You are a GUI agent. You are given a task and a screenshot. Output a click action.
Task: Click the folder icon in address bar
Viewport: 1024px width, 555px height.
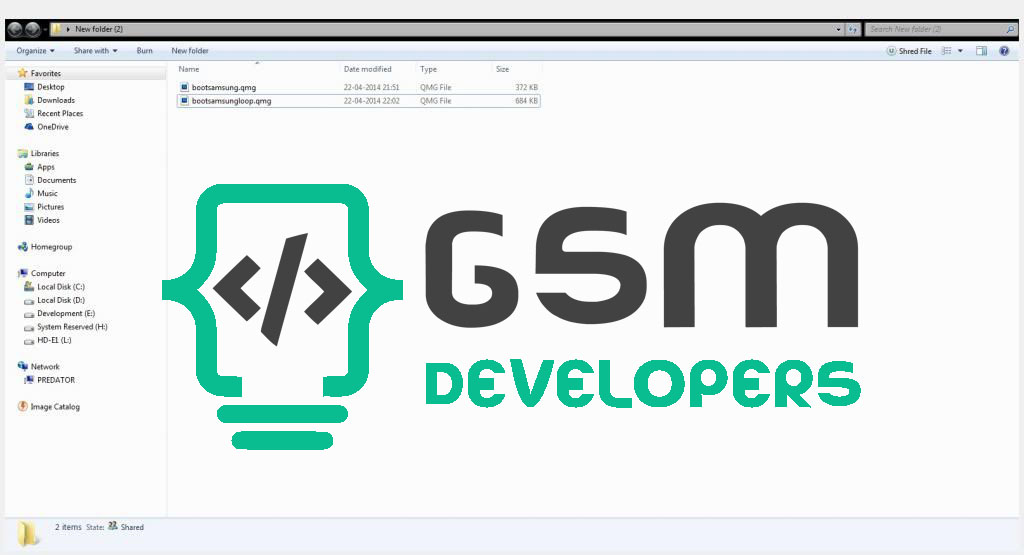point(56,29)
